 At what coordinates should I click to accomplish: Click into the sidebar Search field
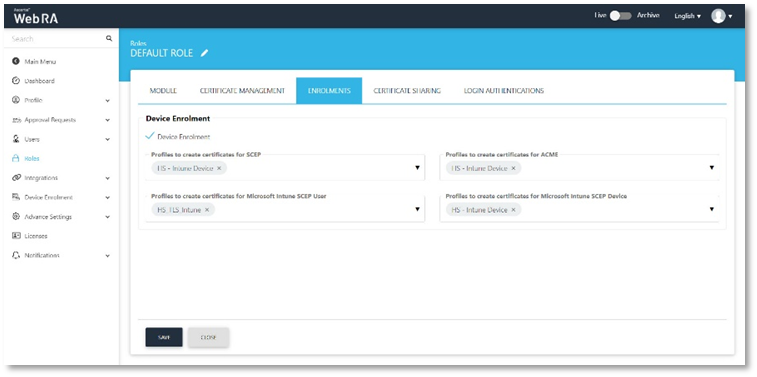pyautogui.click(x=56, y=39)
